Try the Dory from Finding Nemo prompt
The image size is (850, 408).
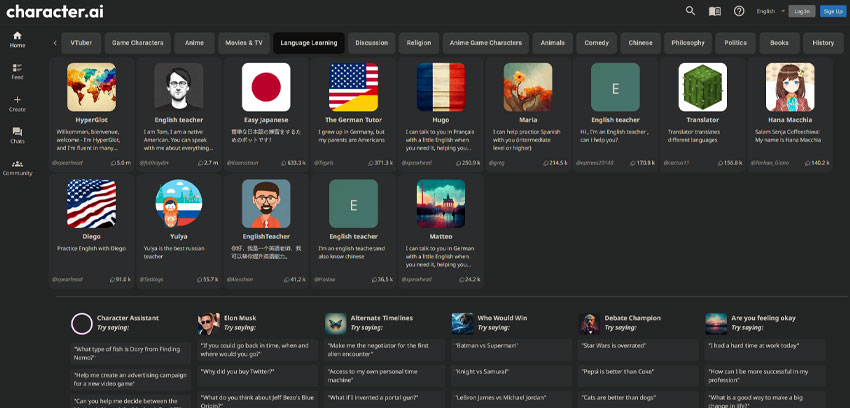(x=131, y=353)
